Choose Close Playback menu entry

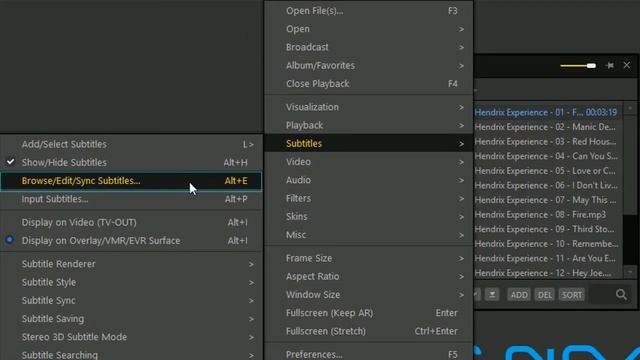coord(369,84)
